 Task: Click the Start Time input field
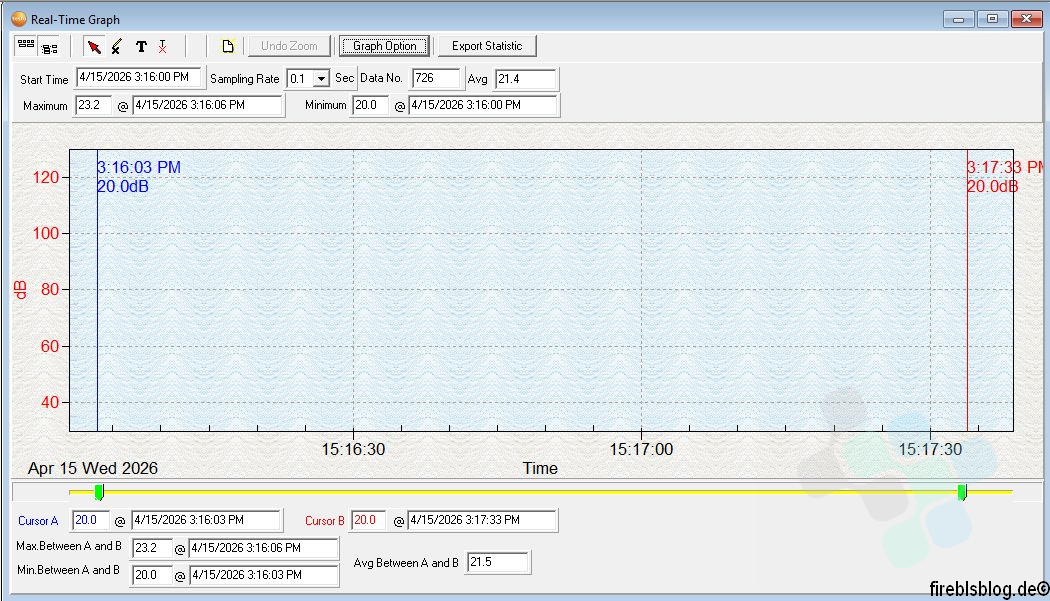138,78
